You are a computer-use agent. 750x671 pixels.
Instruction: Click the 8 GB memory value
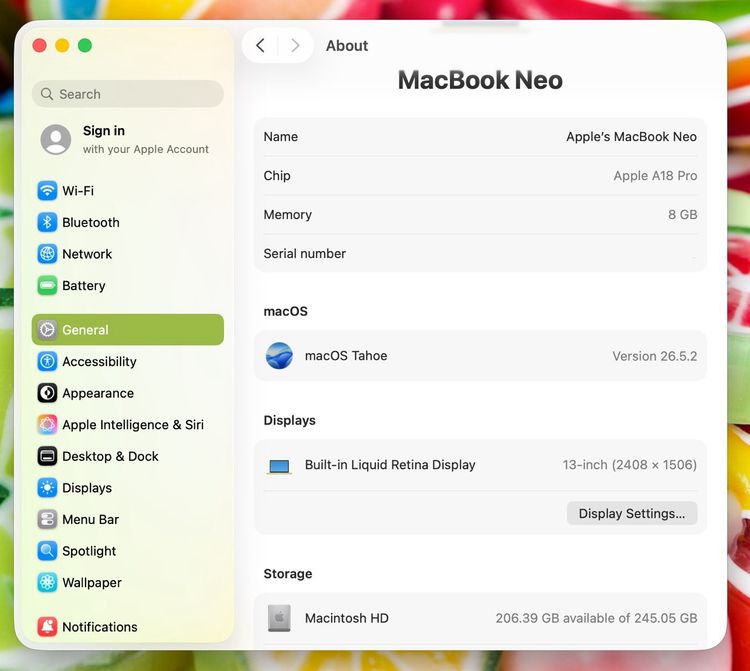(683, 215)
